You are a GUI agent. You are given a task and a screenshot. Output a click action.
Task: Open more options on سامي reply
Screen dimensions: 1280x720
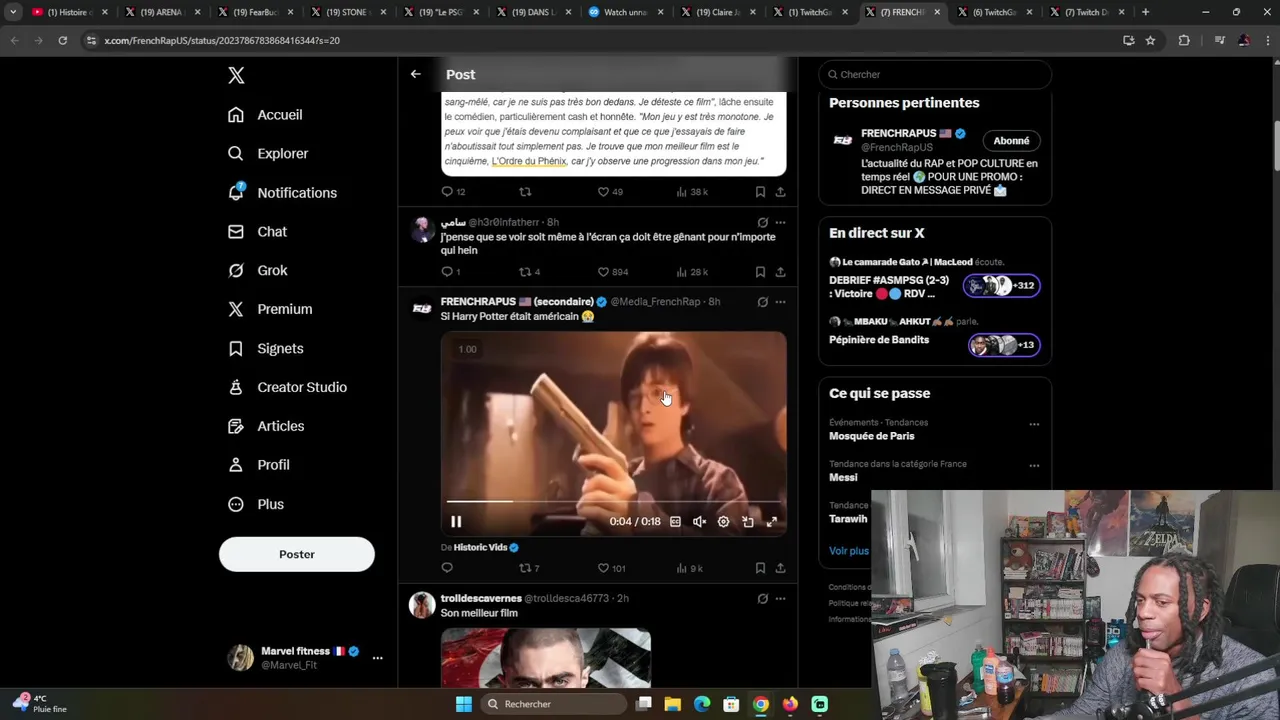click(780, 222)
